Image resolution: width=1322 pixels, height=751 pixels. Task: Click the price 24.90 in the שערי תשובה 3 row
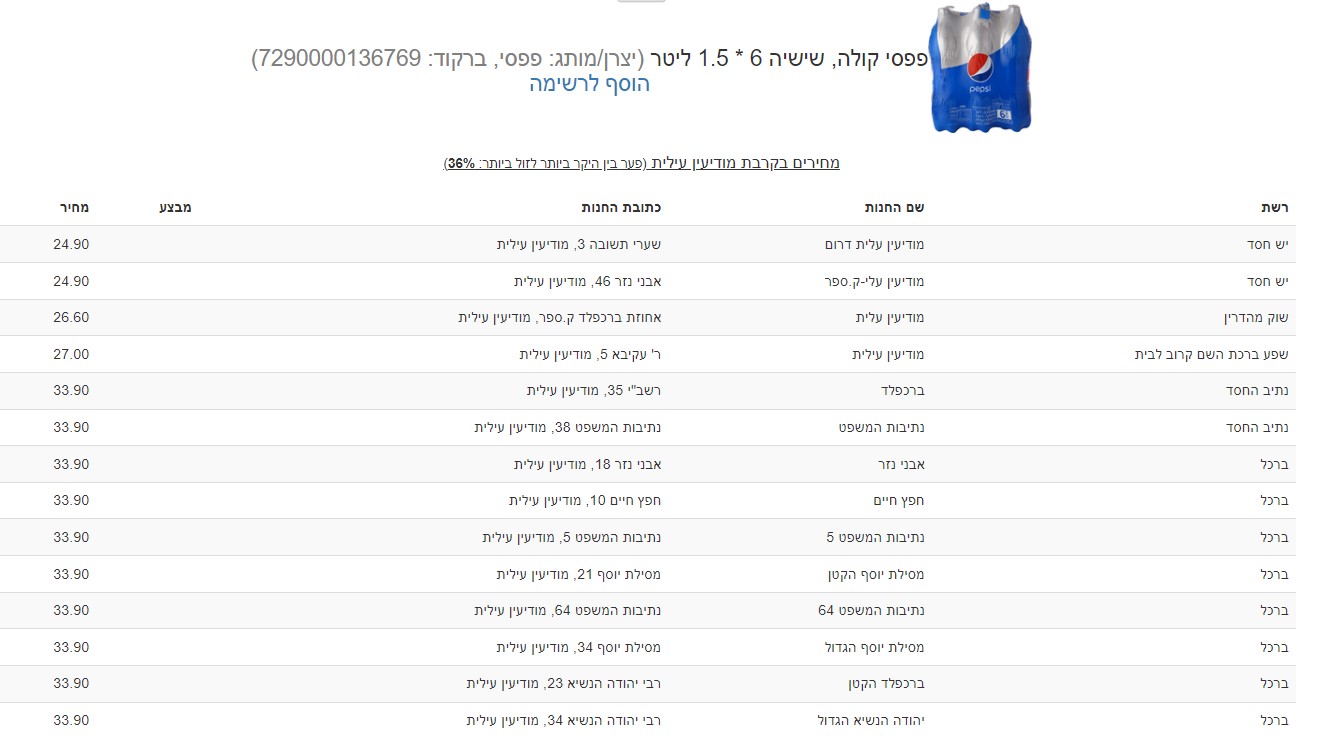71,245
